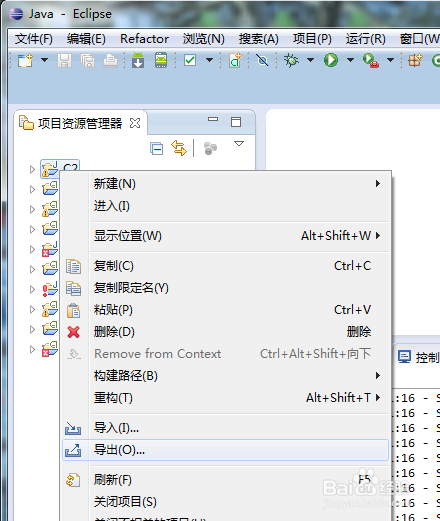This screenshot has width=440, height=521.
Task: Open the dropdown next to checkmark icon
Action: click(209, 60)
